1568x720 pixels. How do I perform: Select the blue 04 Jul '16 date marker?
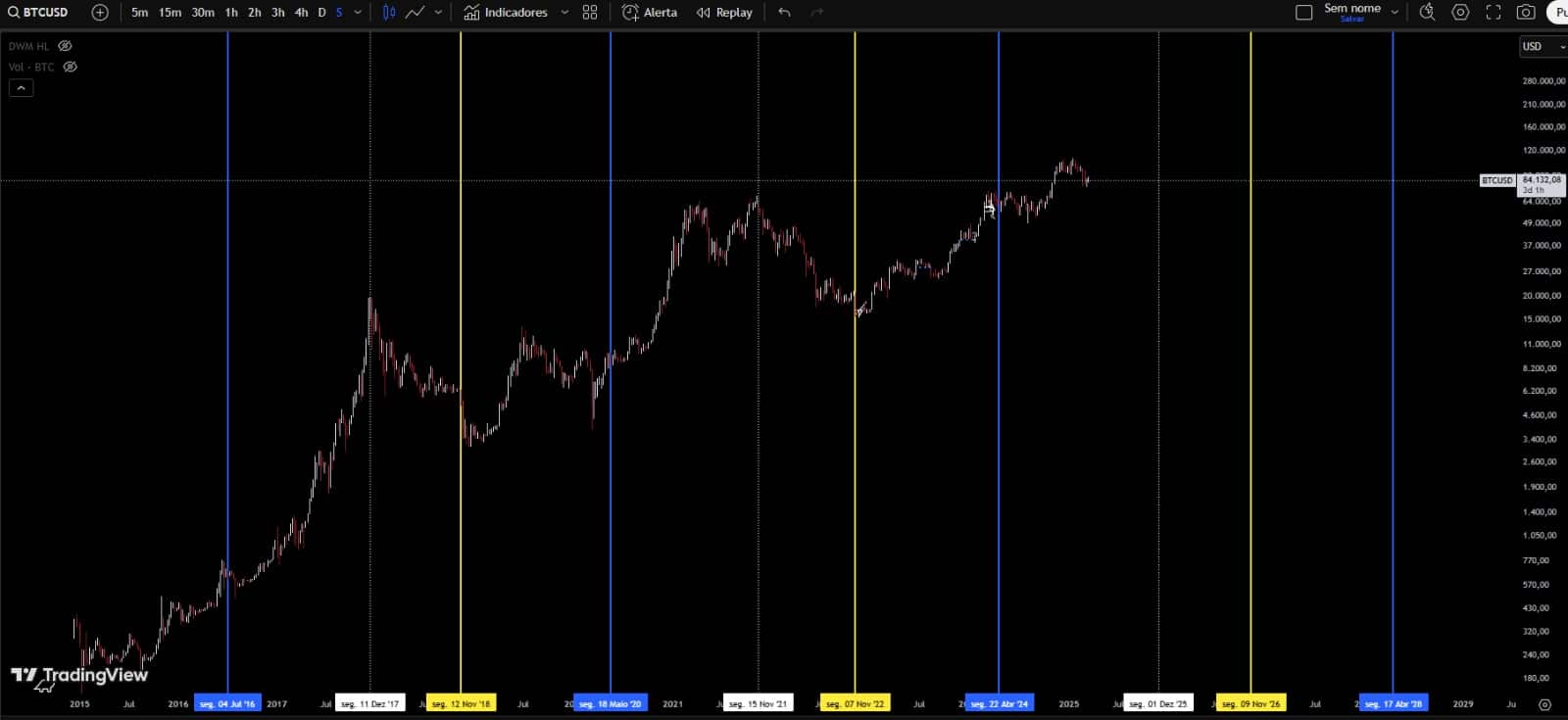pos(227,703)
